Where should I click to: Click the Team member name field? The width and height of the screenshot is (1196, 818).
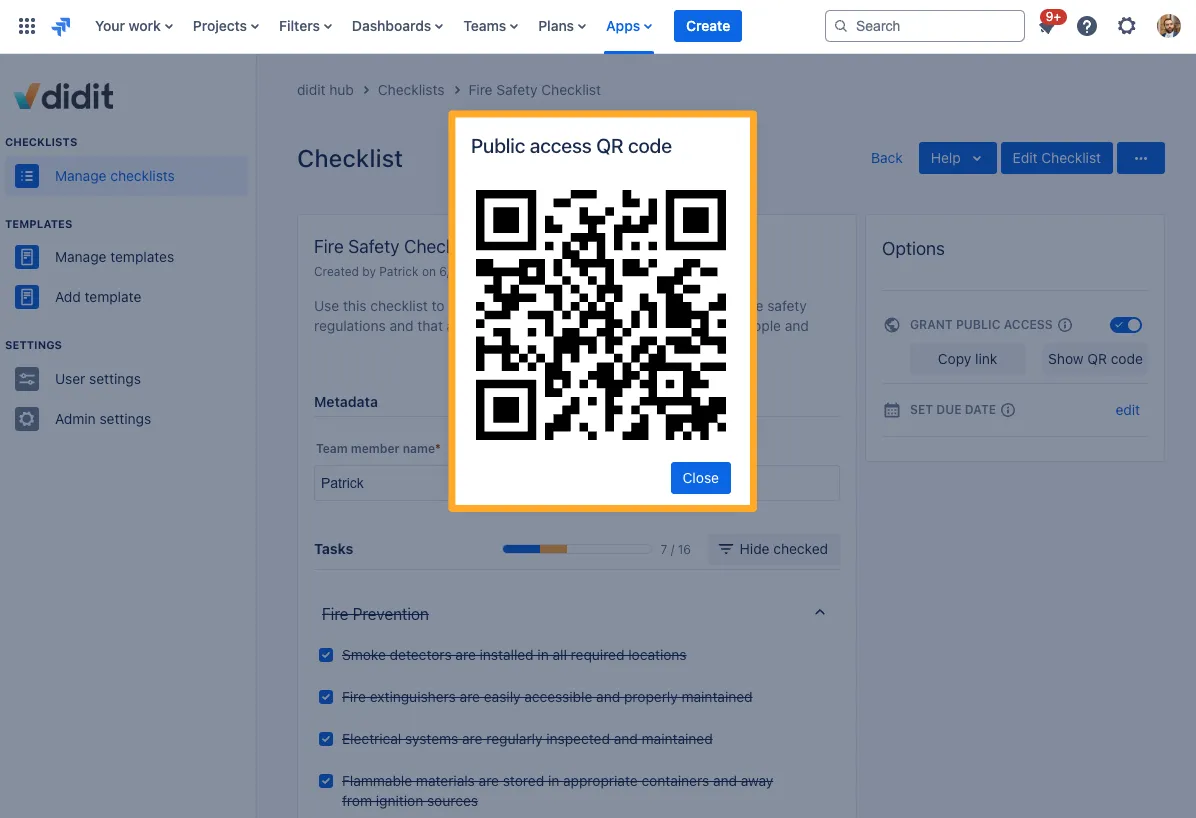577,483
